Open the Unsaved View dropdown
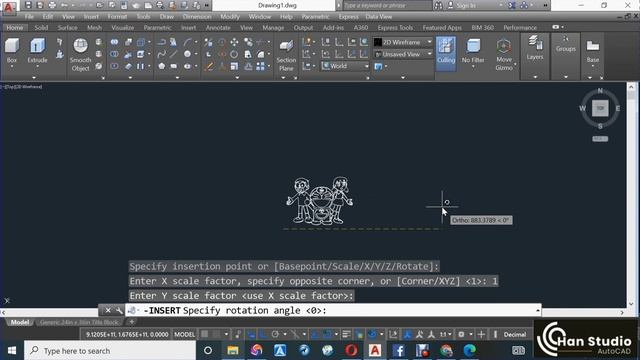The height and width of the screenshot is (360, 640). click(x=402, y=54)
